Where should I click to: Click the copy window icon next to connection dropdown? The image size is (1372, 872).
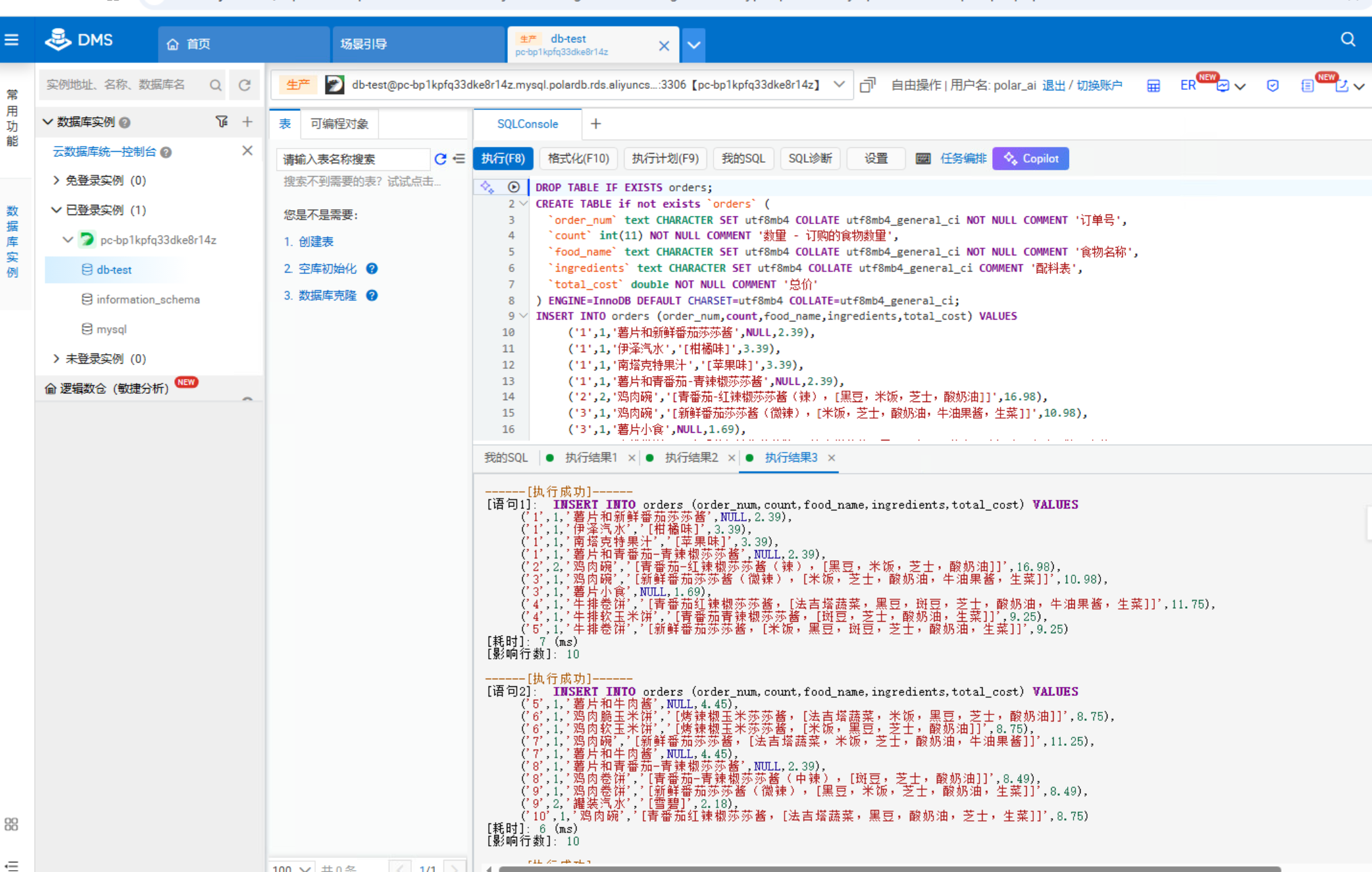(x=868, y=85)
